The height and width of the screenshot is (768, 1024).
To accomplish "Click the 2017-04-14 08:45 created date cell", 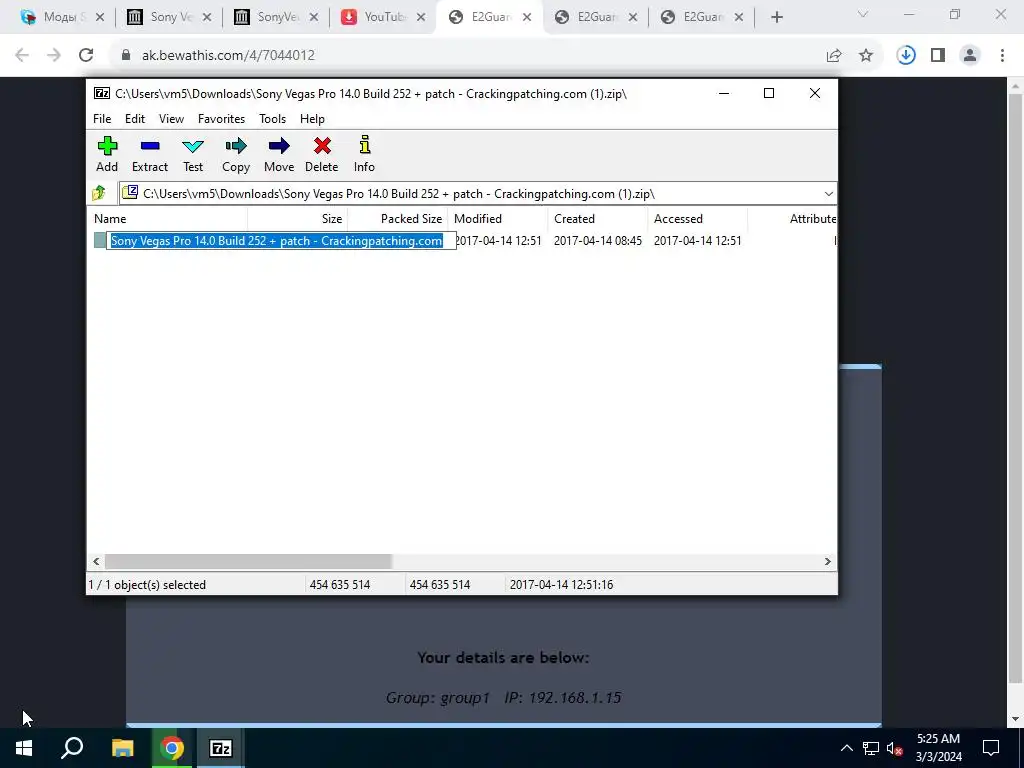I will coord(598,241).
